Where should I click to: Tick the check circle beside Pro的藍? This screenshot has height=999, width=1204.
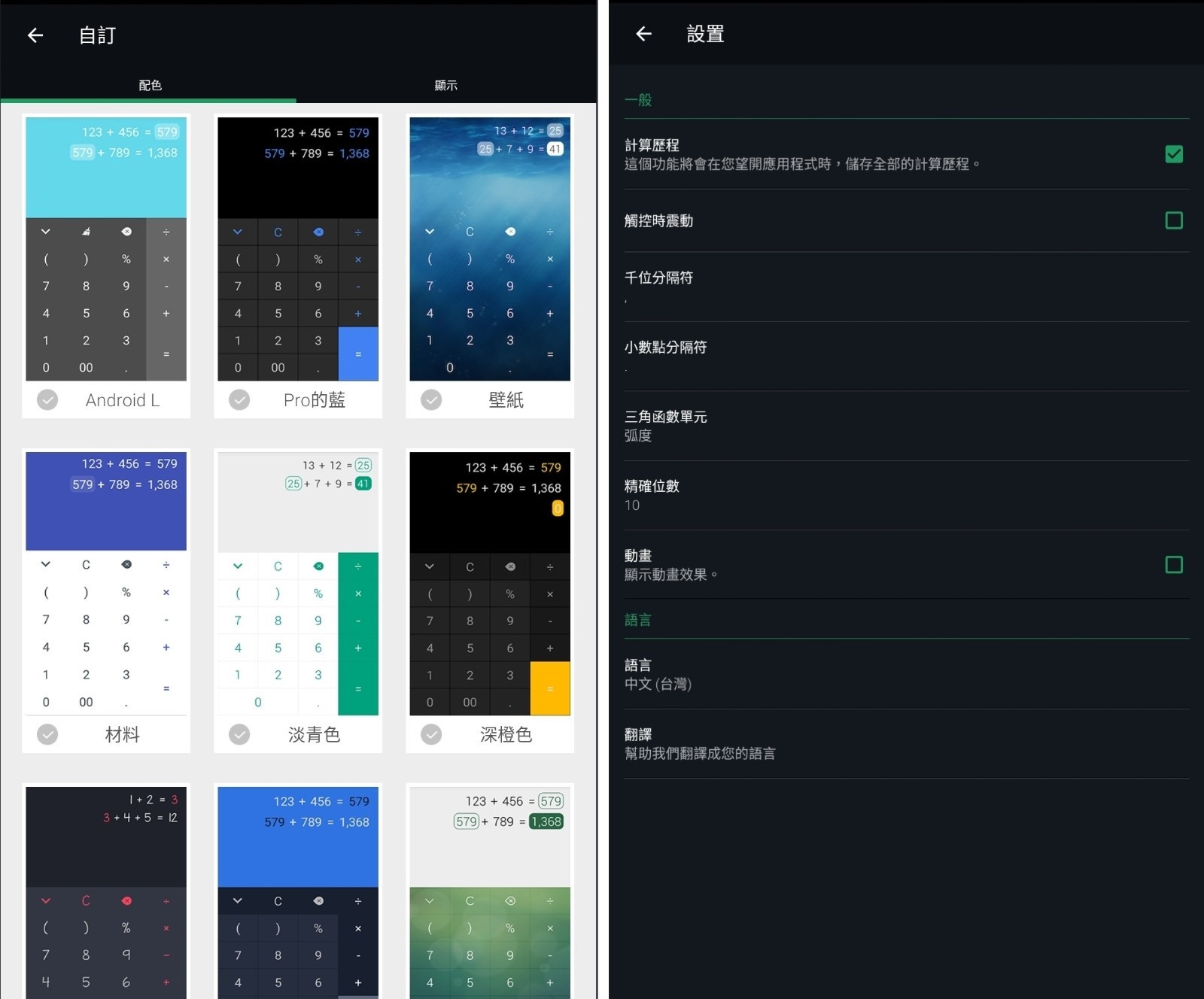coord(239,399)
